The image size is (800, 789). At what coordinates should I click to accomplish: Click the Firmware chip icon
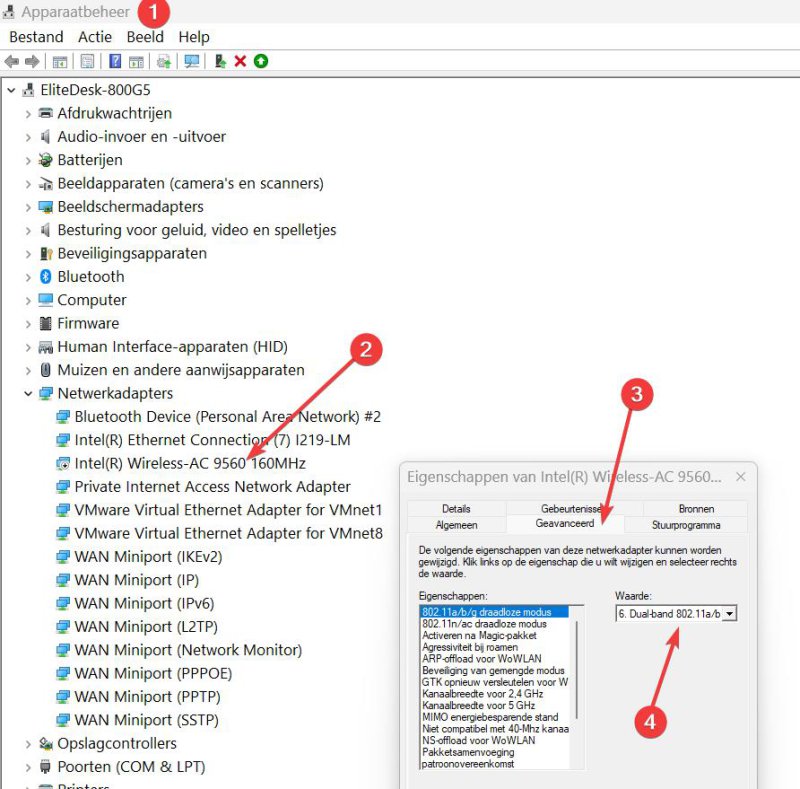(x=45, y=323)
